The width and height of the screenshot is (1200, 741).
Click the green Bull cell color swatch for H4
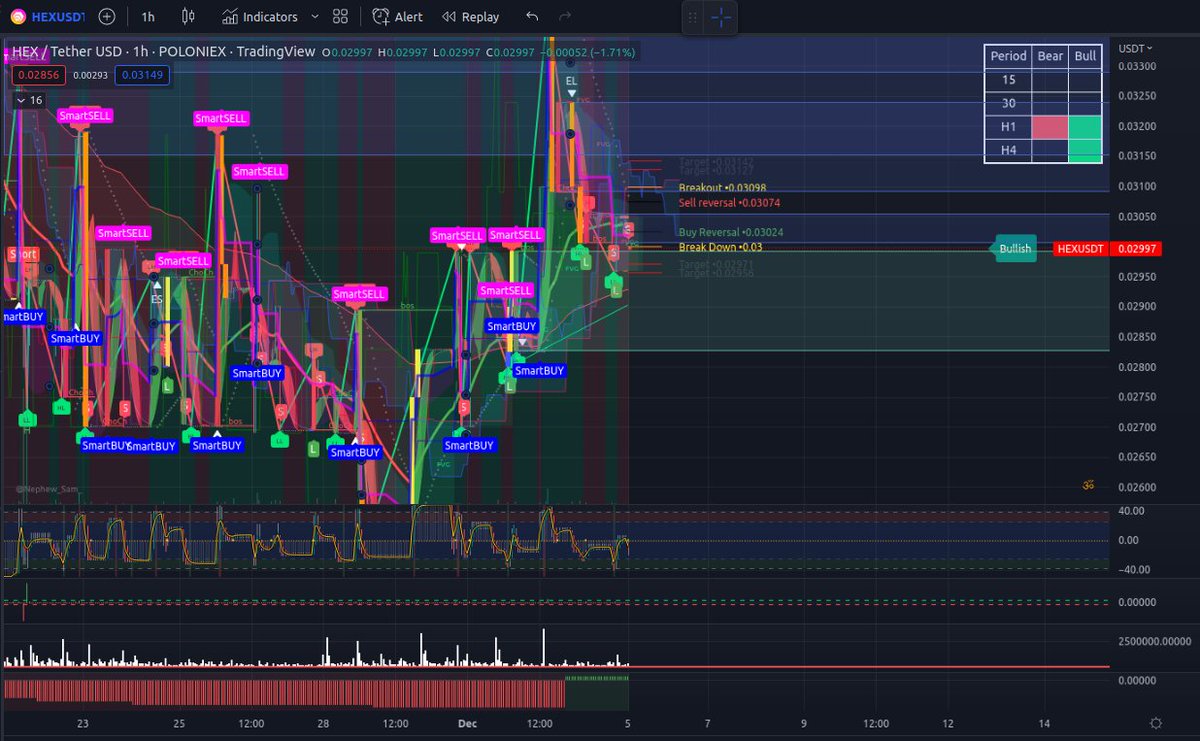click(1084, 150)
